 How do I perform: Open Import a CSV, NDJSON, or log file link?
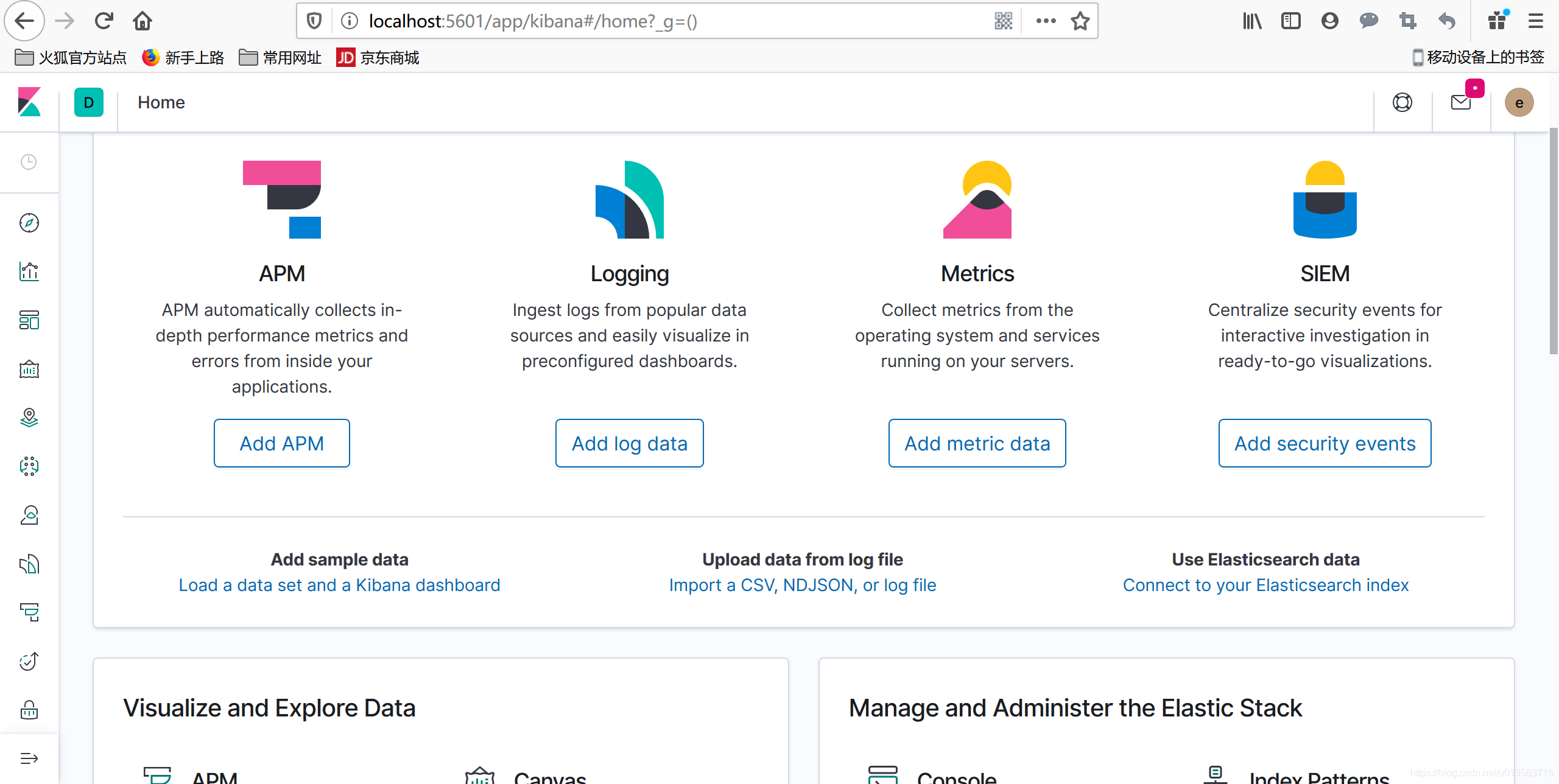tap(803, 585)
